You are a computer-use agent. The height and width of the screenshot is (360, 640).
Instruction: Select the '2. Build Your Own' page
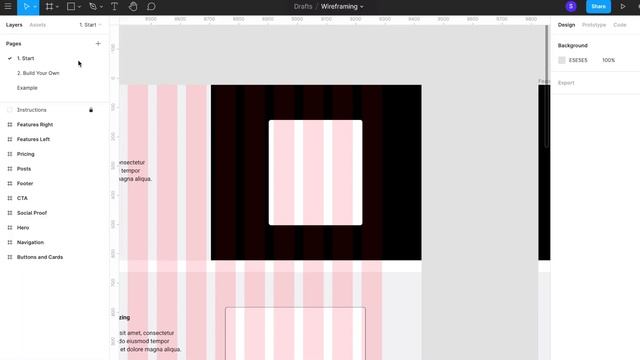tap(38, 73)
